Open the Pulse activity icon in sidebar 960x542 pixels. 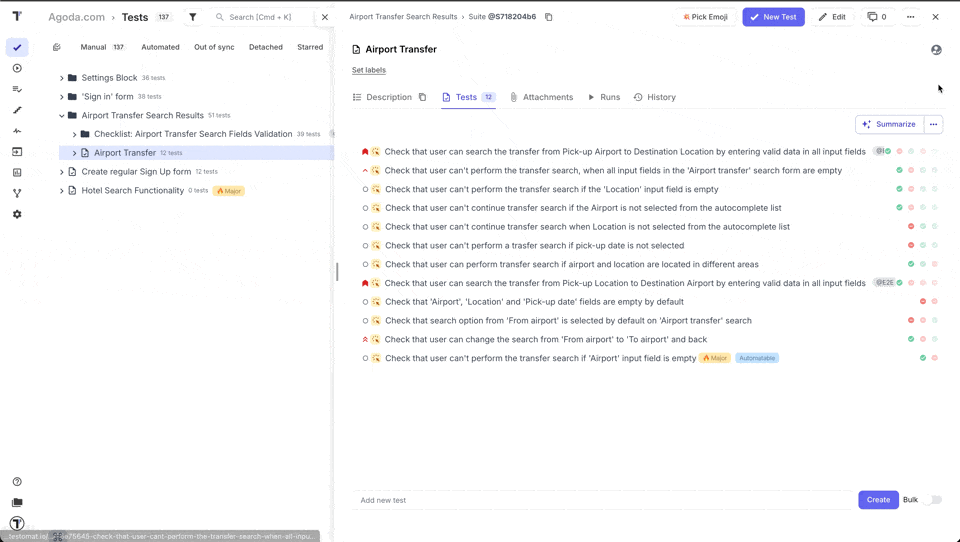click(17, 131)
